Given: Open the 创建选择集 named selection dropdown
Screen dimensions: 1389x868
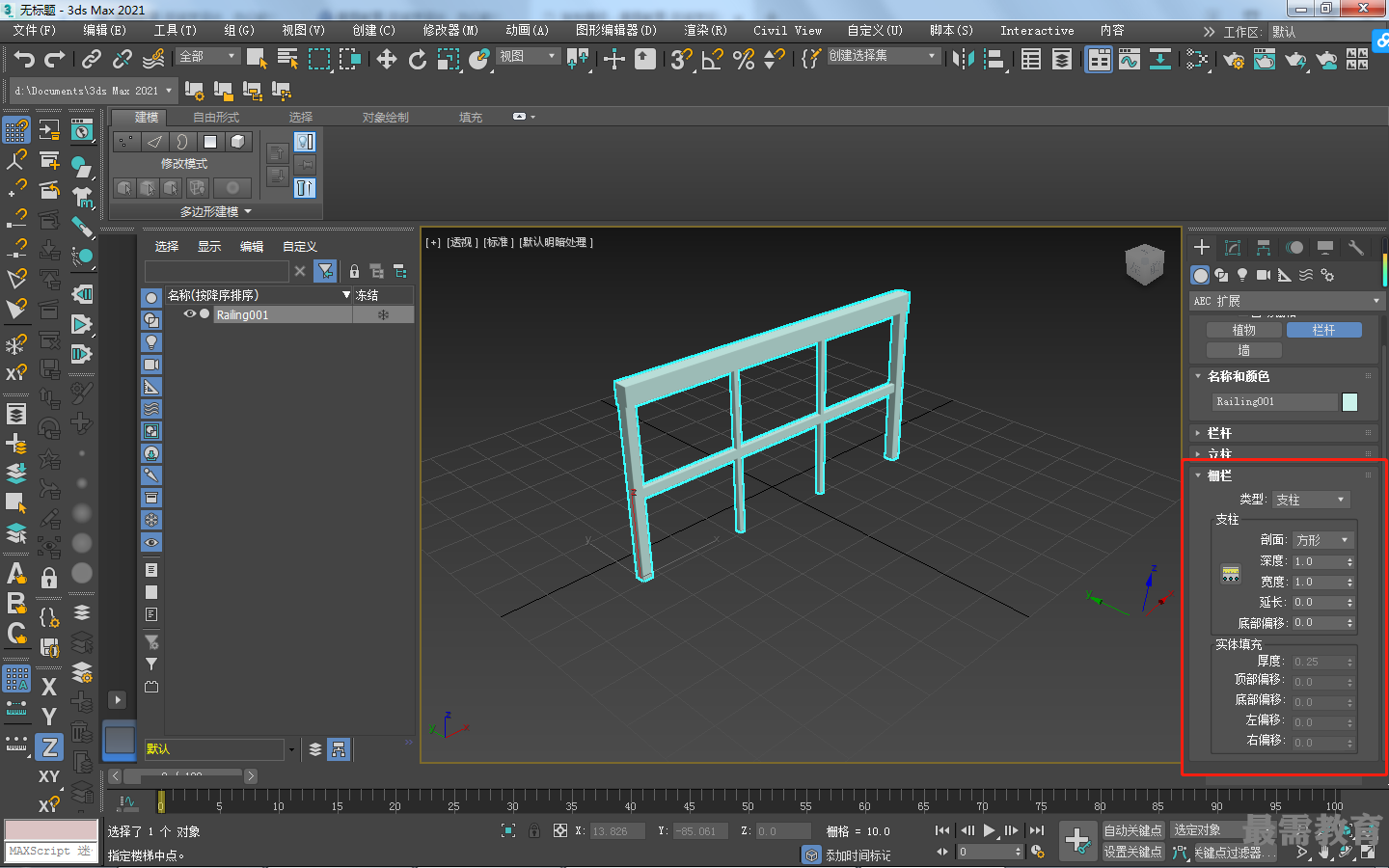Looking at the screenshot, I should (x=883, y=56).
